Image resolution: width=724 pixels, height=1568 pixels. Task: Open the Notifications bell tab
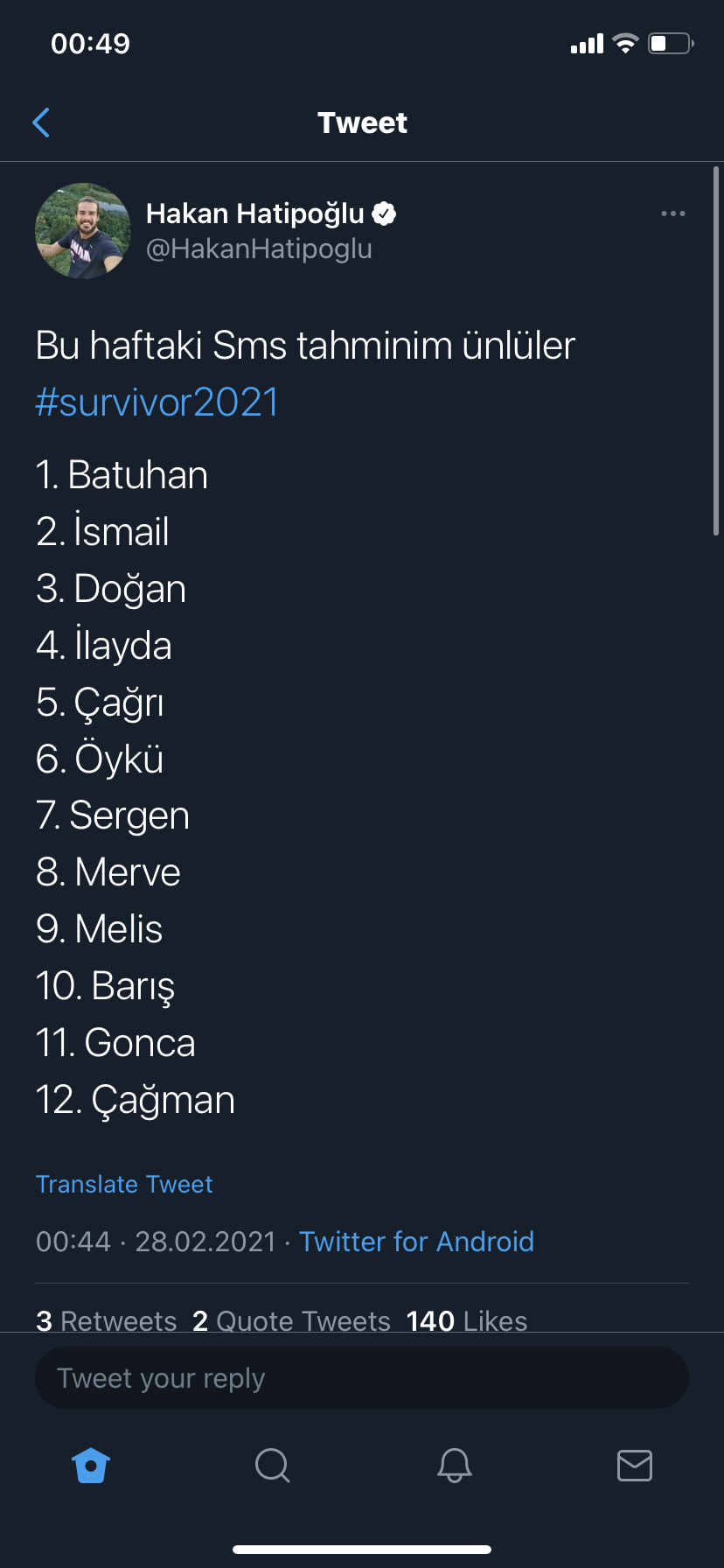coord(454,1465)
